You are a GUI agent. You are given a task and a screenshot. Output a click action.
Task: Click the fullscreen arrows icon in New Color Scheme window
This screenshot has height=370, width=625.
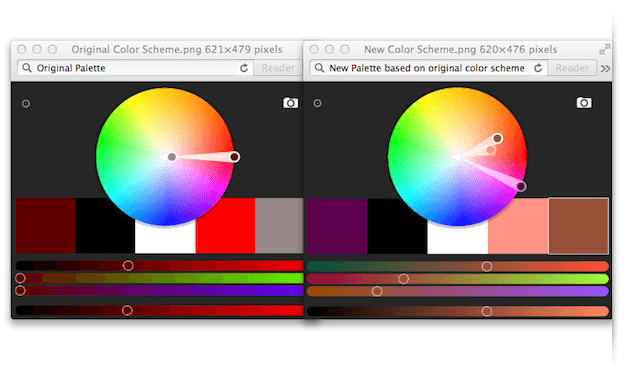[605, 49]
